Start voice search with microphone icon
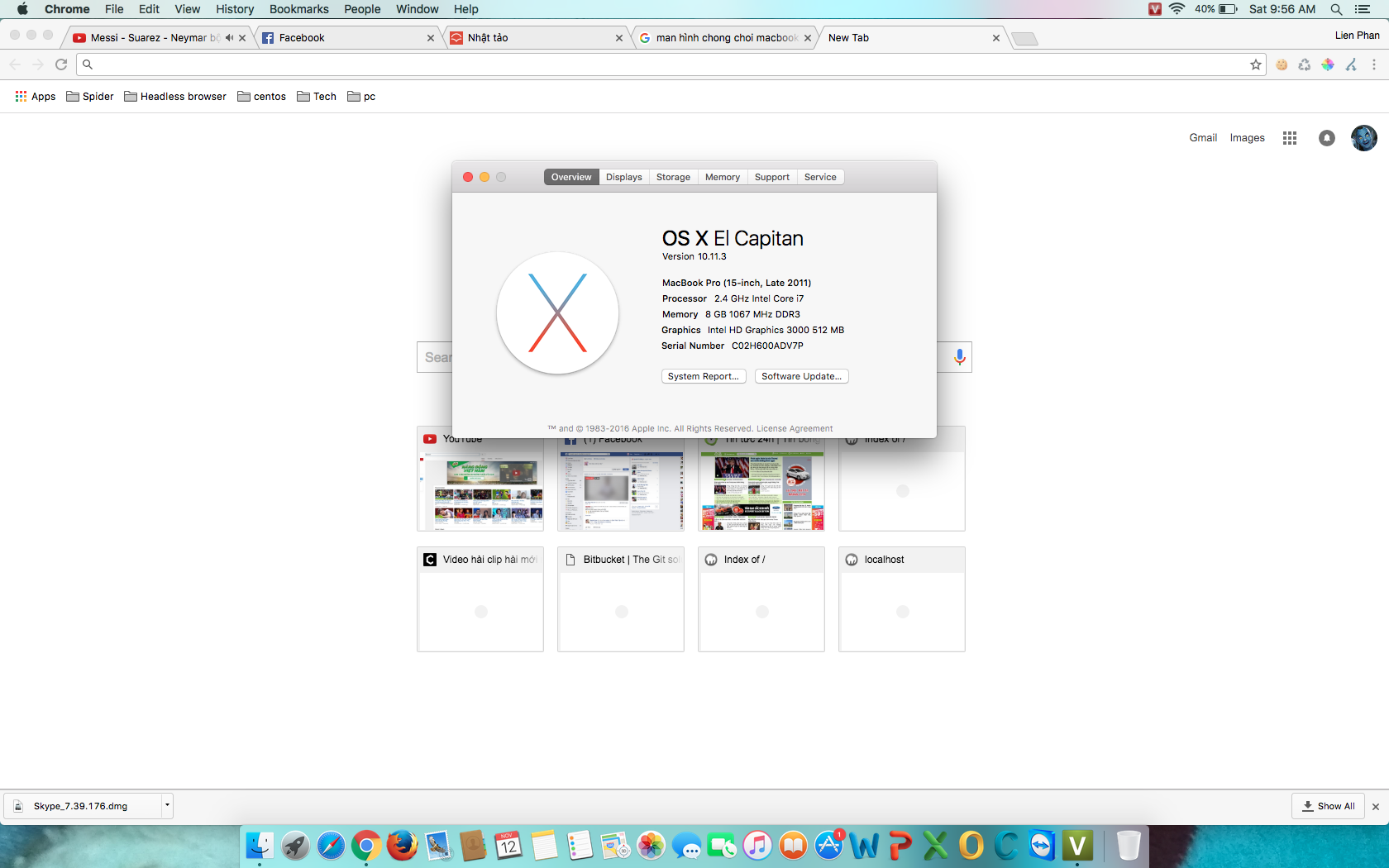The width and height of the screenshot is (1389, 868). click(x=960, y=357)
